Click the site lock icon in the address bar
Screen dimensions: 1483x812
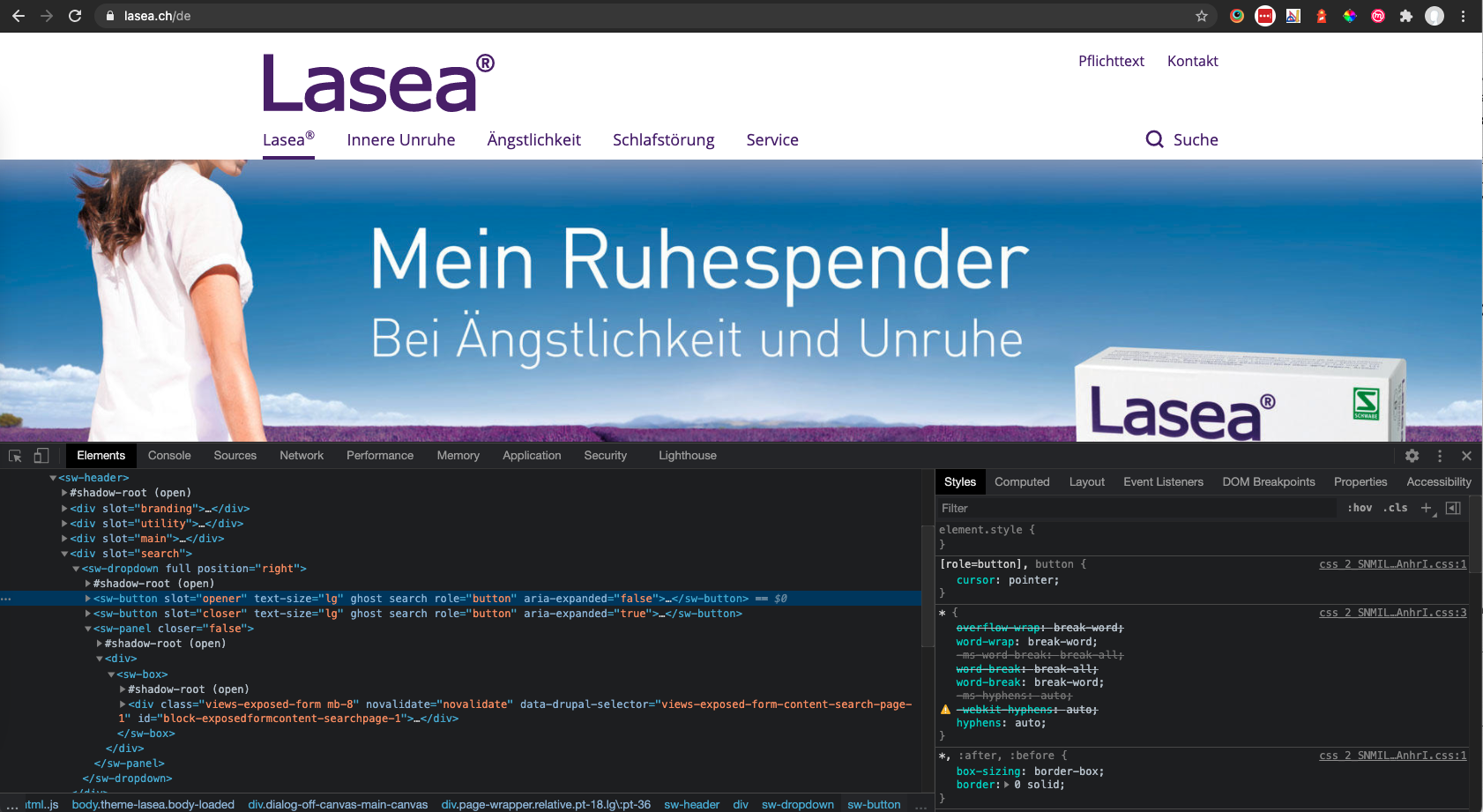coord(110,16)
